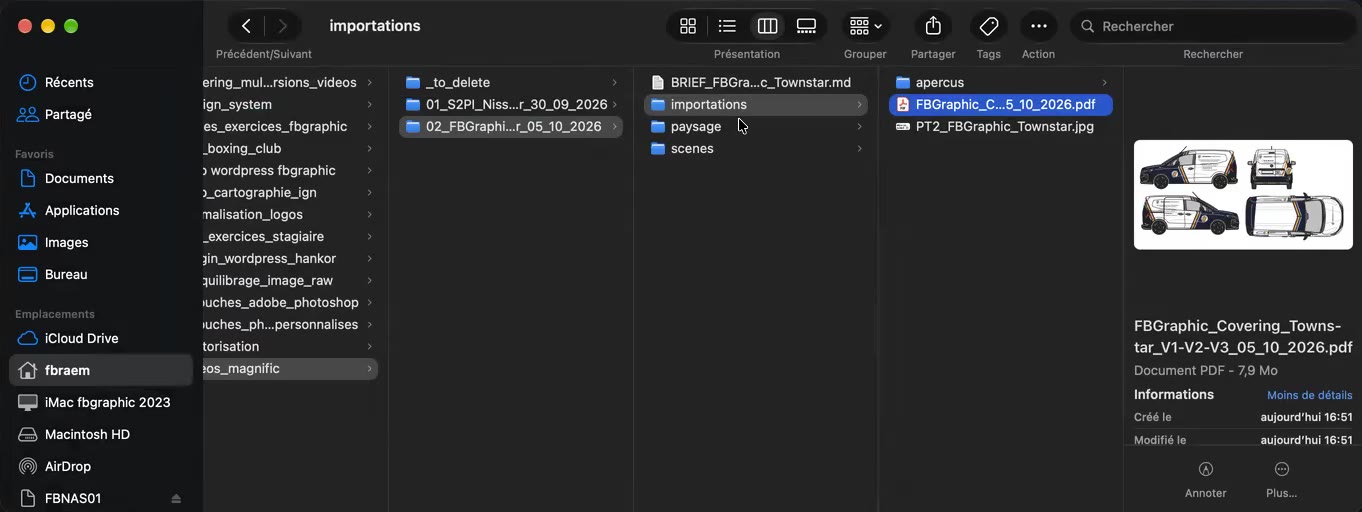Switch to list view
The image size is (1362, 512).
click(x=727, y=26)
